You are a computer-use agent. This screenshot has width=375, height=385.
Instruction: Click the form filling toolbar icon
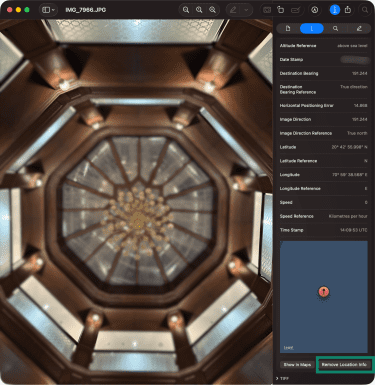point(267,10)
